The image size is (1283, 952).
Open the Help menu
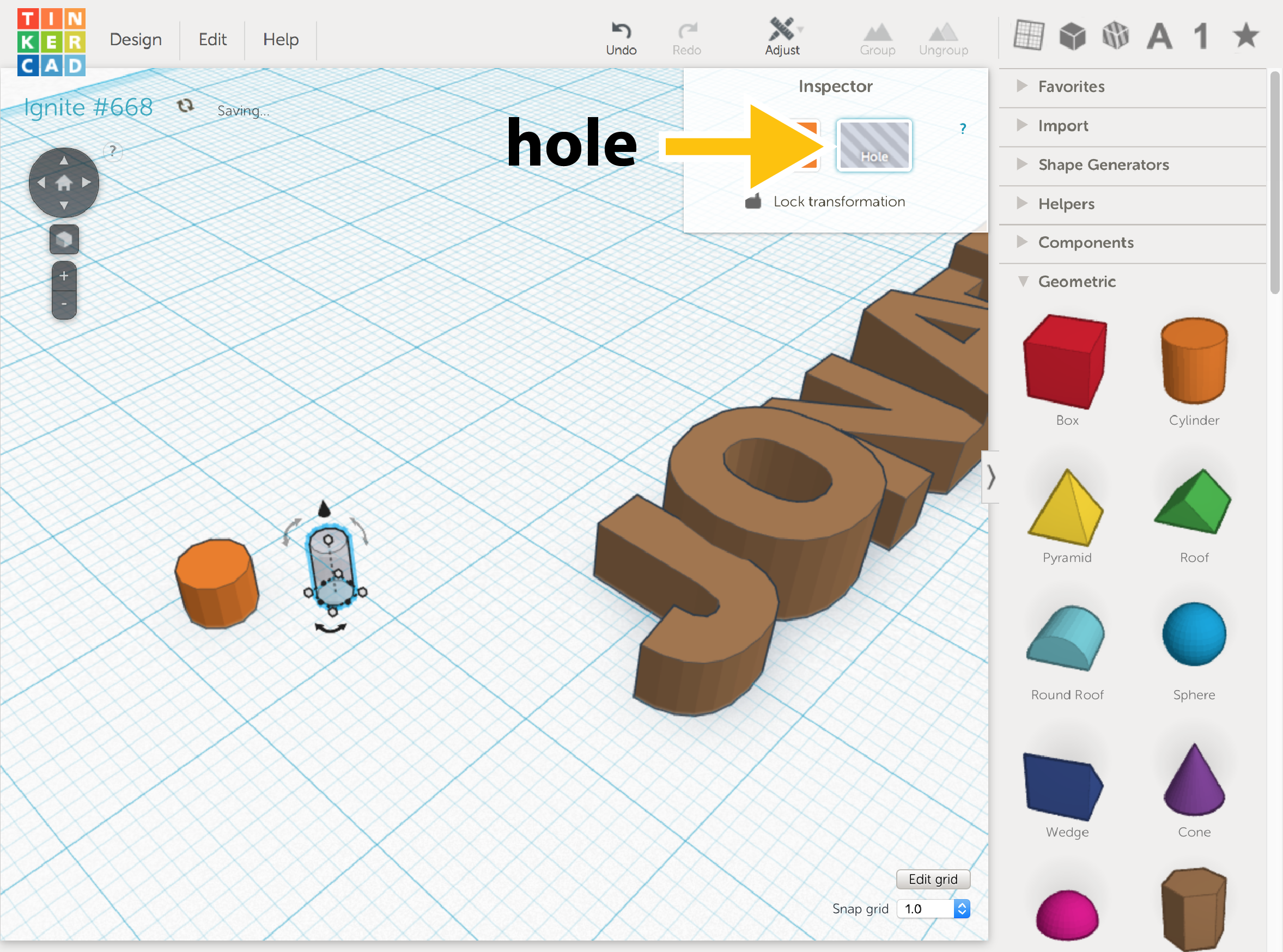click(x=281, y=39)
